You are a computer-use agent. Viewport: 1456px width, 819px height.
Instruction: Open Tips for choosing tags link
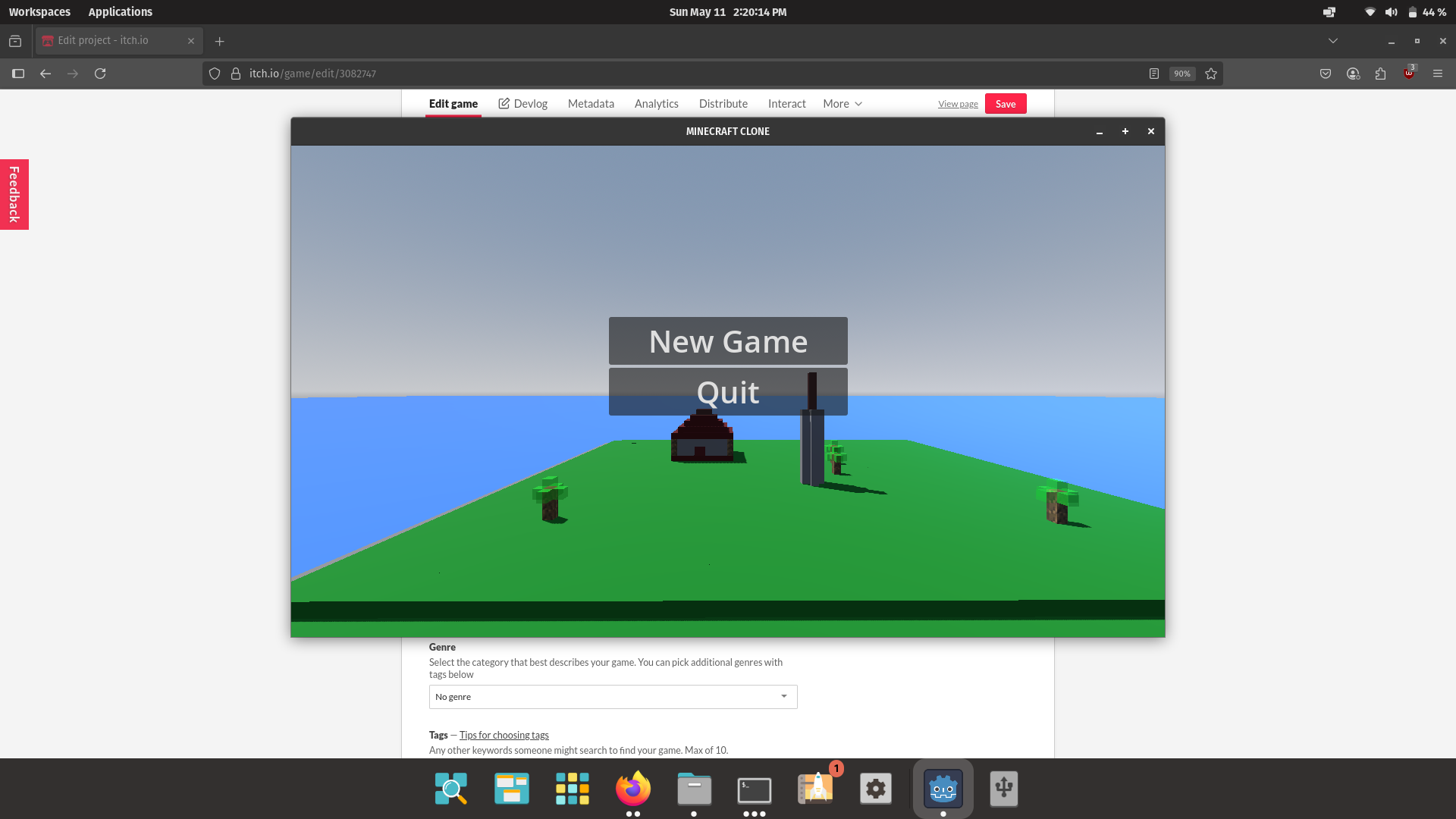tap(504, 735)
